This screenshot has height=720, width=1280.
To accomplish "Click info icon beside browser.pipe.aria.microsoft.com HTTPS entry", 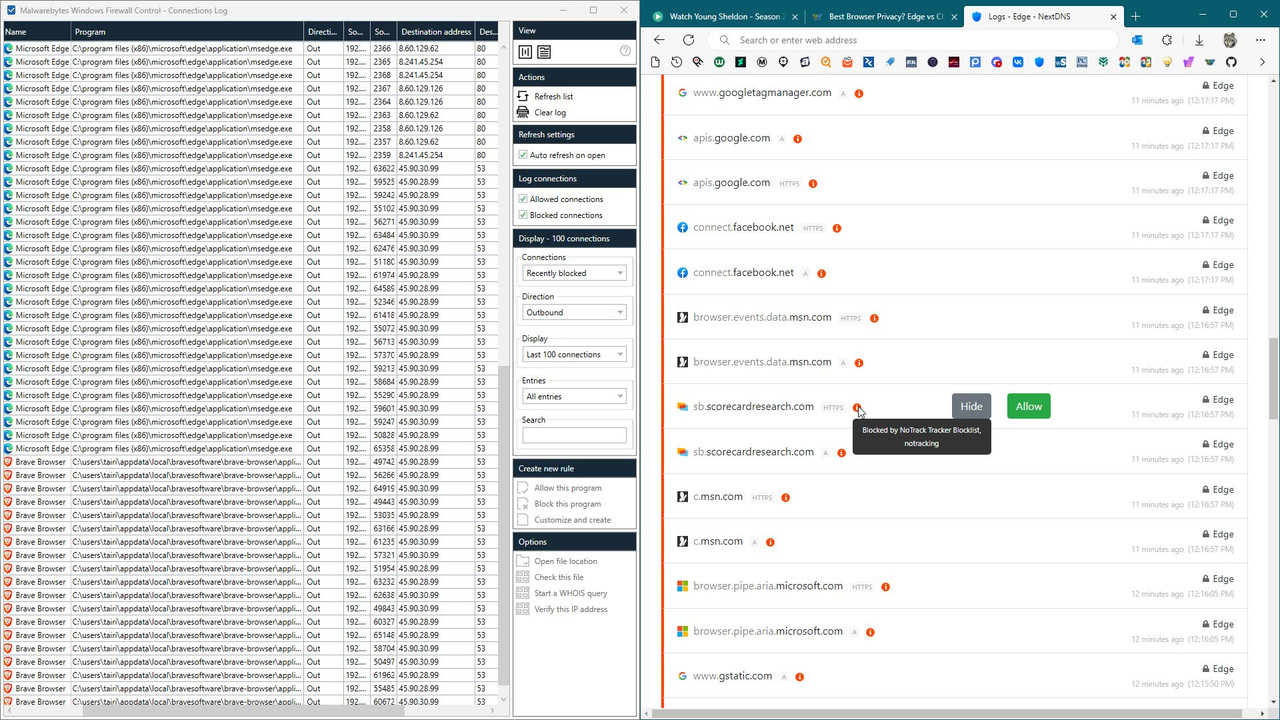I will [886, 587].
